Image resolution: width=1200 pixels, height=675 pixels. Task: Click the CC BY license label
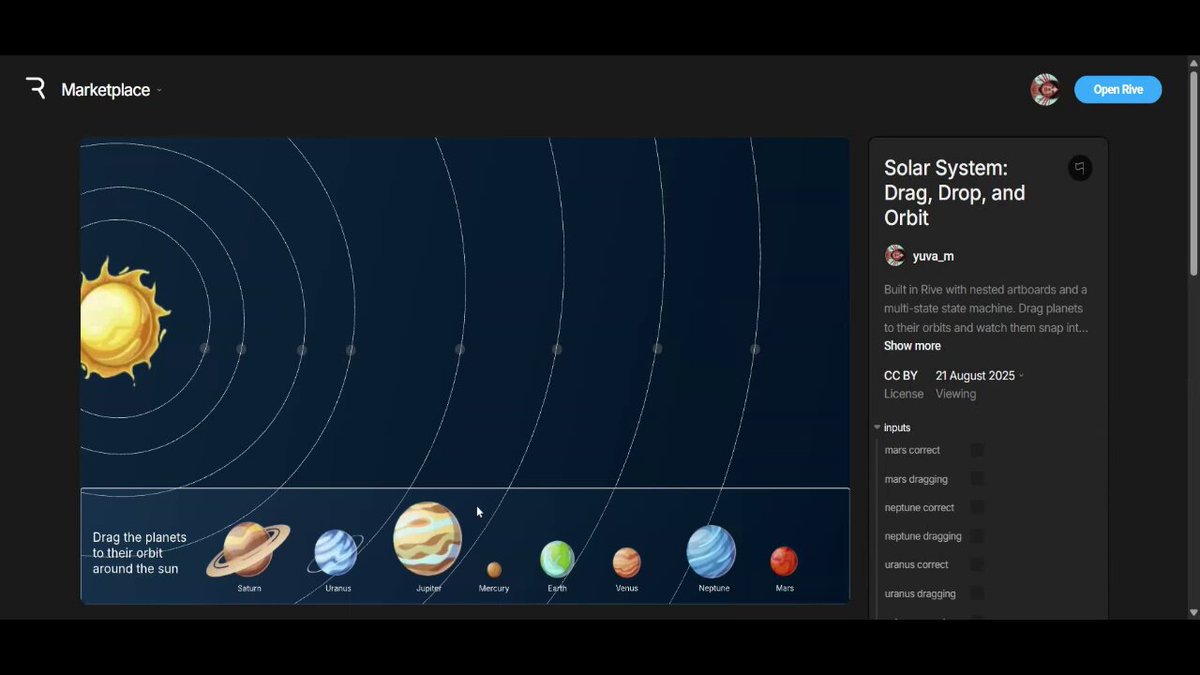[x=901, y=376]
